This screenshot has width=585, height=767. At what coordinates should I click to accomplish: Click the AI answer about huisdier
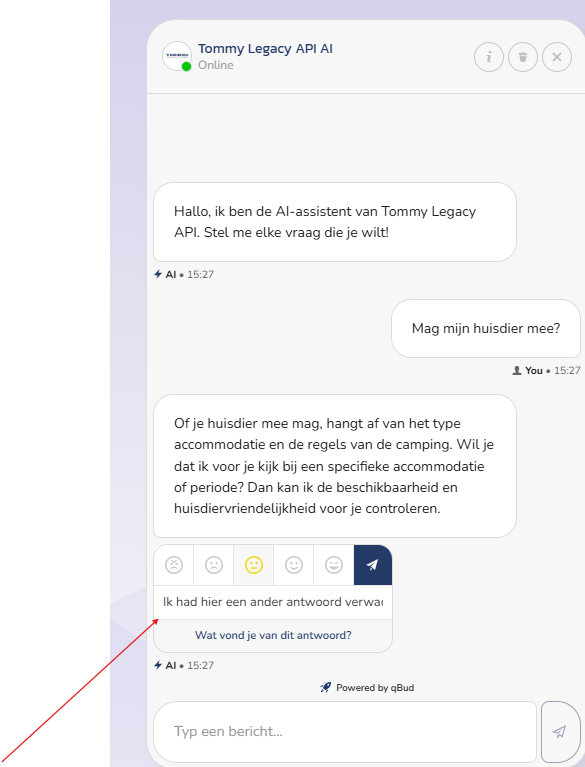click(335, 466)
